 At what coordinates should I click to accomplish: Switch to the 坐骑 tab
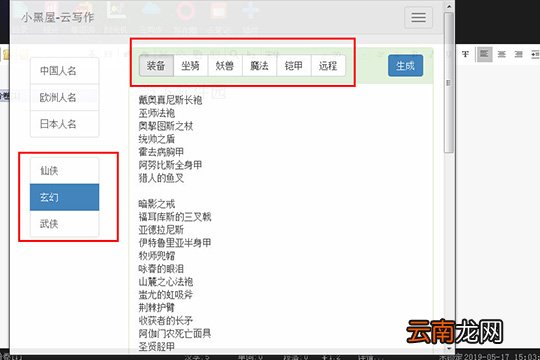point(191,65)
